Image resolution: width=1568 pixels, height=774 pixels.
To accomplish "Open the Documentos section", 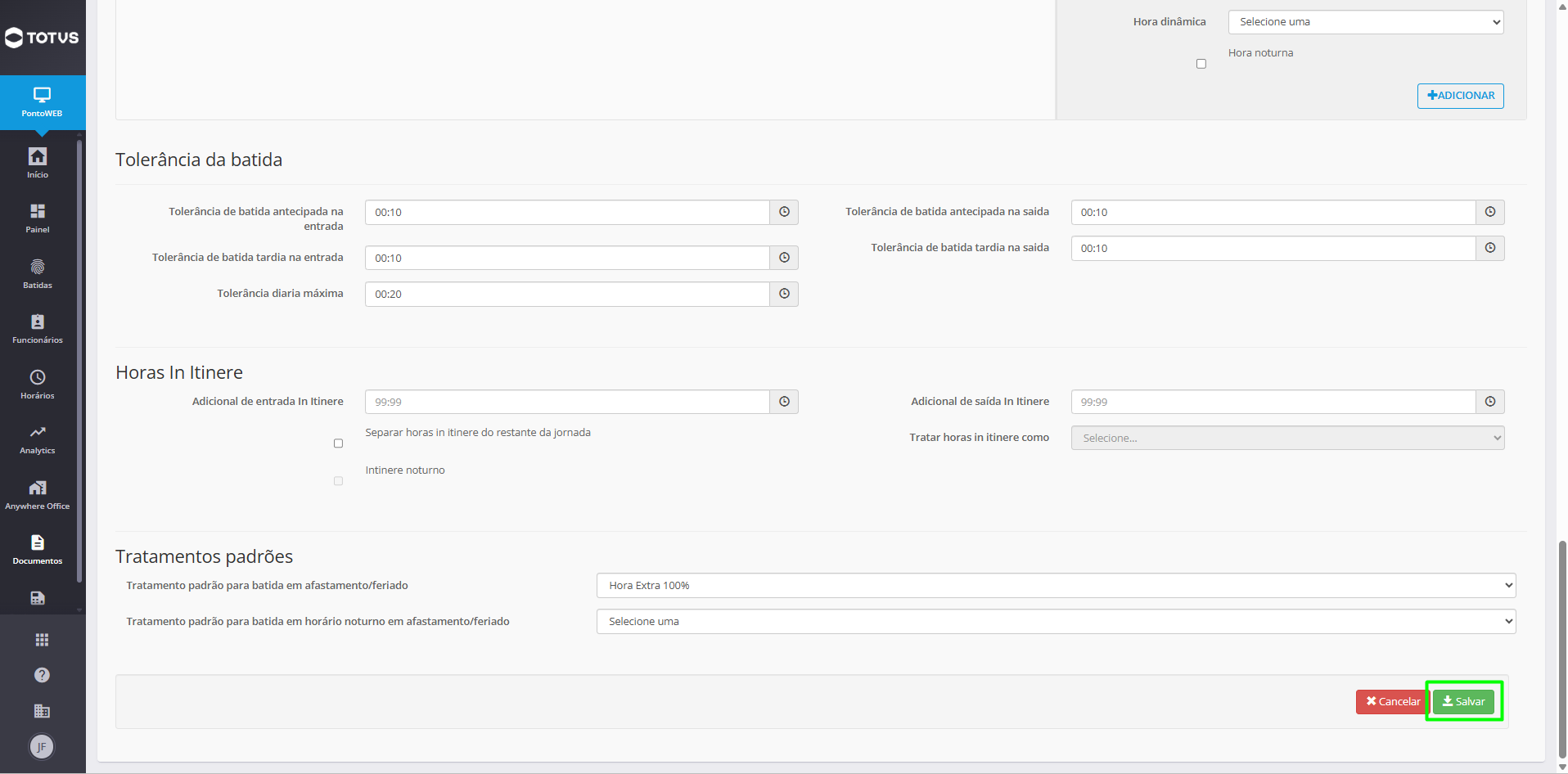I will pyautogui.click(x=38, y=550).
